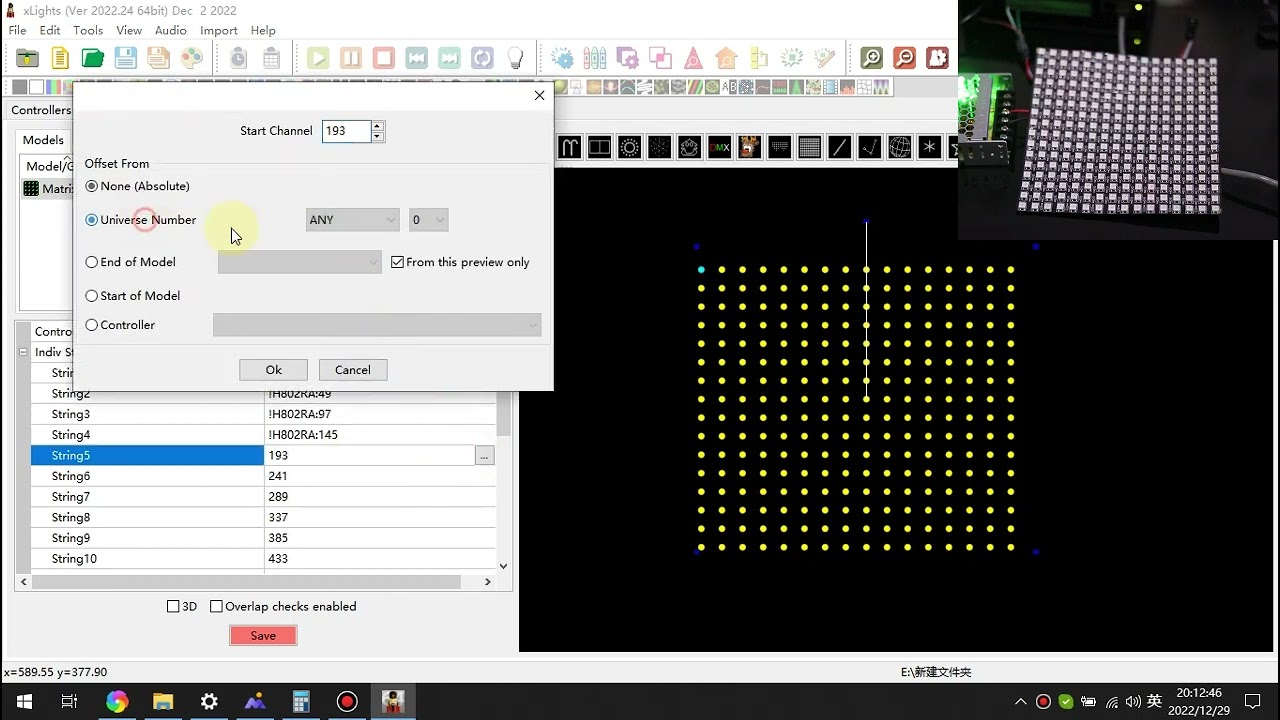Open Windows Start menu
The width and height of the screenshot is (1280, 720).
[x=24, y=701]
